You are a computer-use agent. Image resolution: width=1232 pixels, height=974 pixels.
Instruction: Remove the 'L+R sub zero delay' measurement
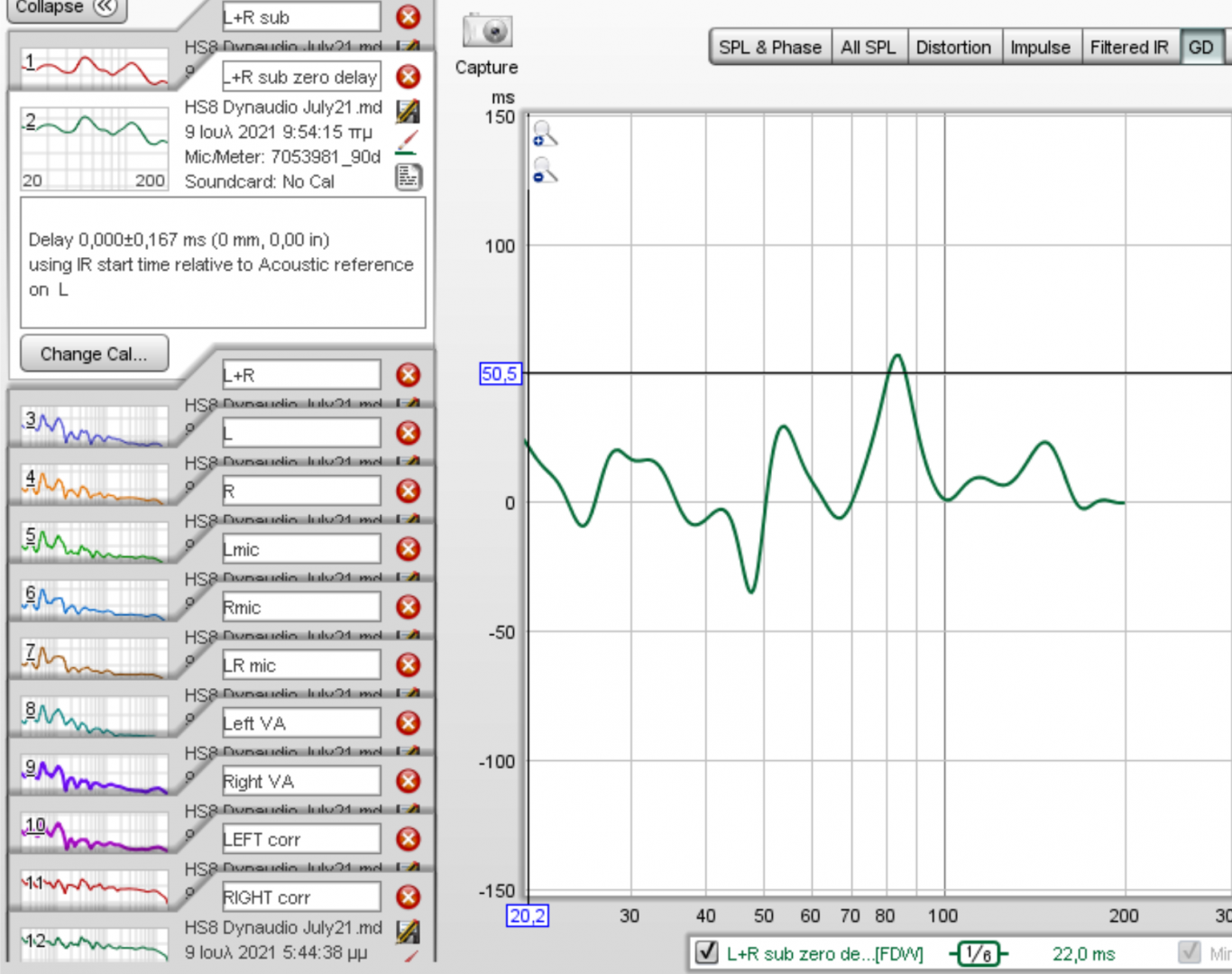(x=409, y=77)
